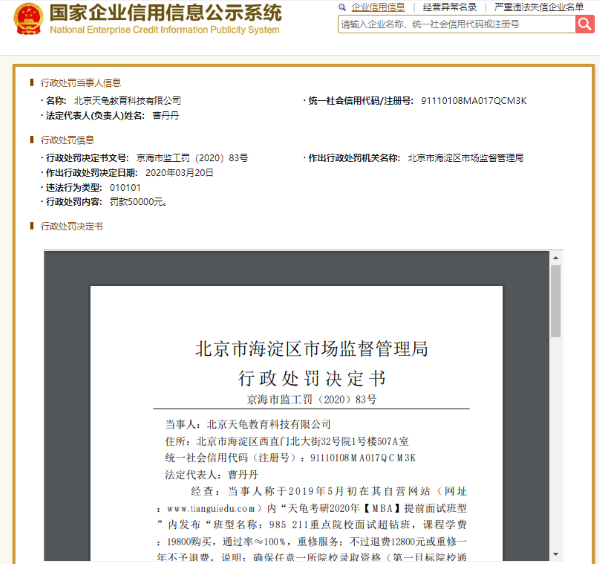Click the website address www.tianguiedu.com in the document
600x564 pixels.
(x=211, y=509)
